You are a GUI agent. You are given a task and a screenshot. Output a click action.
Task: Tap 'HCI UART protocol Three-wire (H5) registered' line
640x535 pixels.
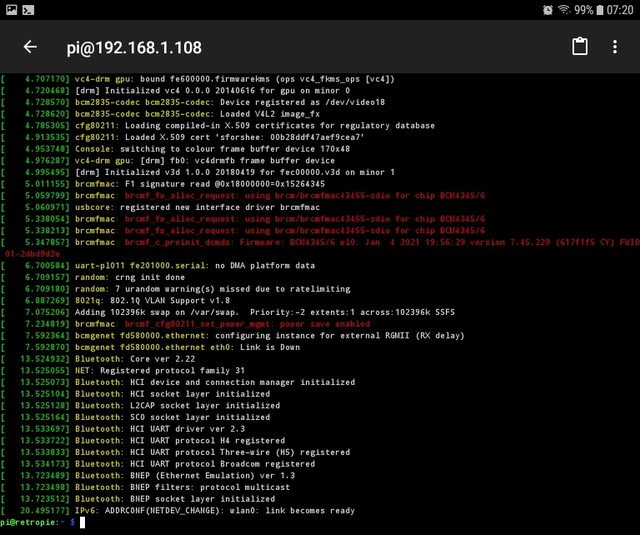[176, 452]
